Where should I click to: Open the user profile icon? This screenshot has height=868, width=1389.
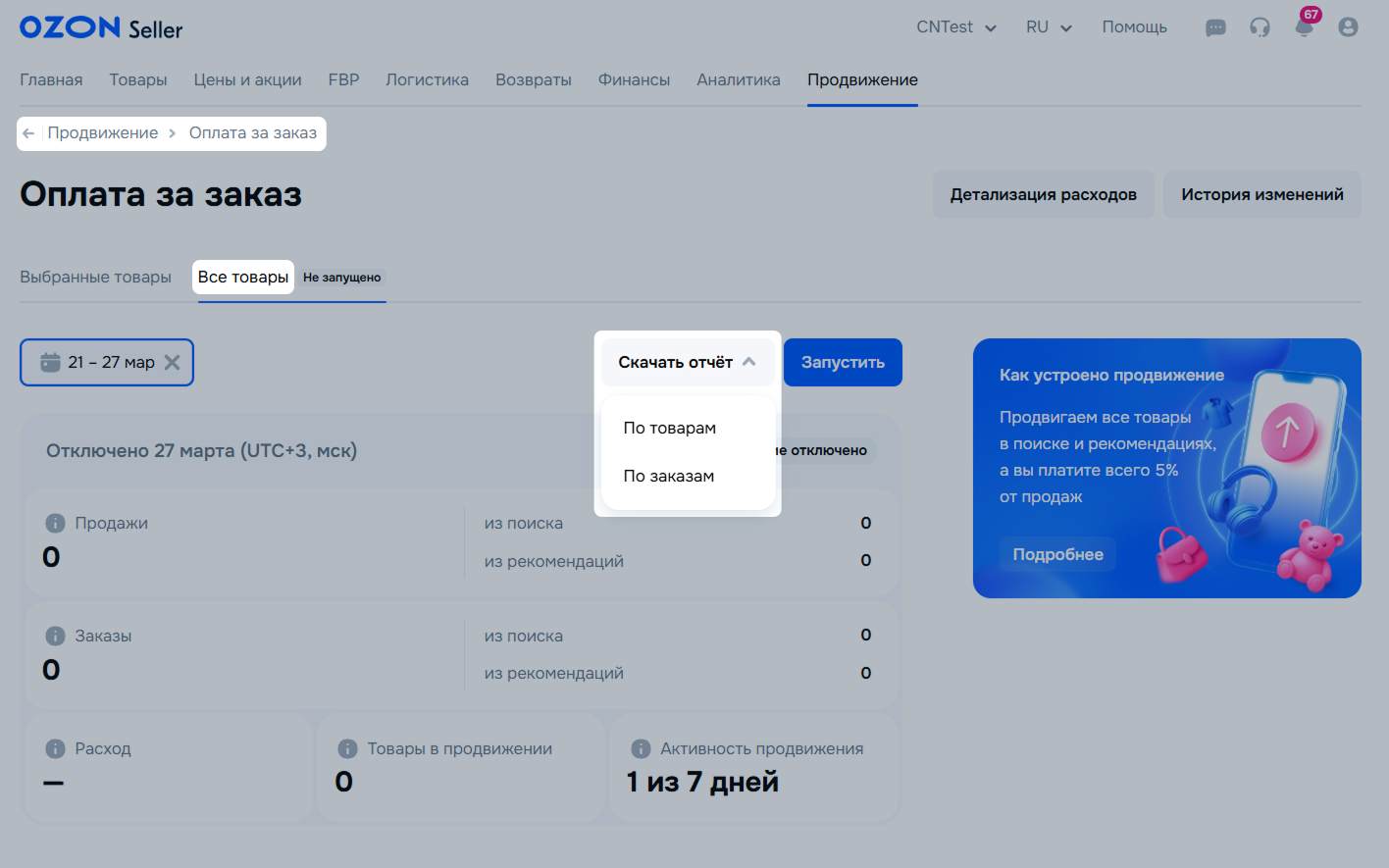pyautogui.click(x=1348, y=27)
